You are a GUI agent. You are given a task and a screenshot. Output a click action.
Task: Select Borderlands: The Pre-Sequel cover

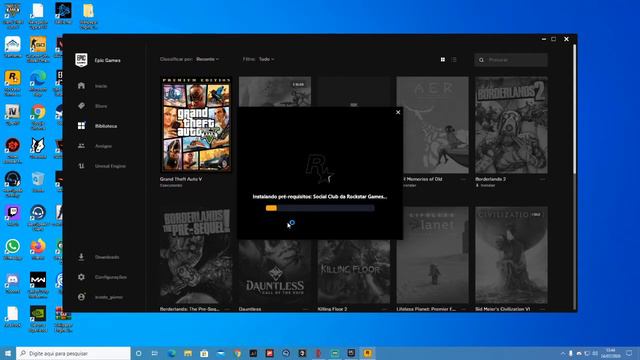tap(196, 255)
